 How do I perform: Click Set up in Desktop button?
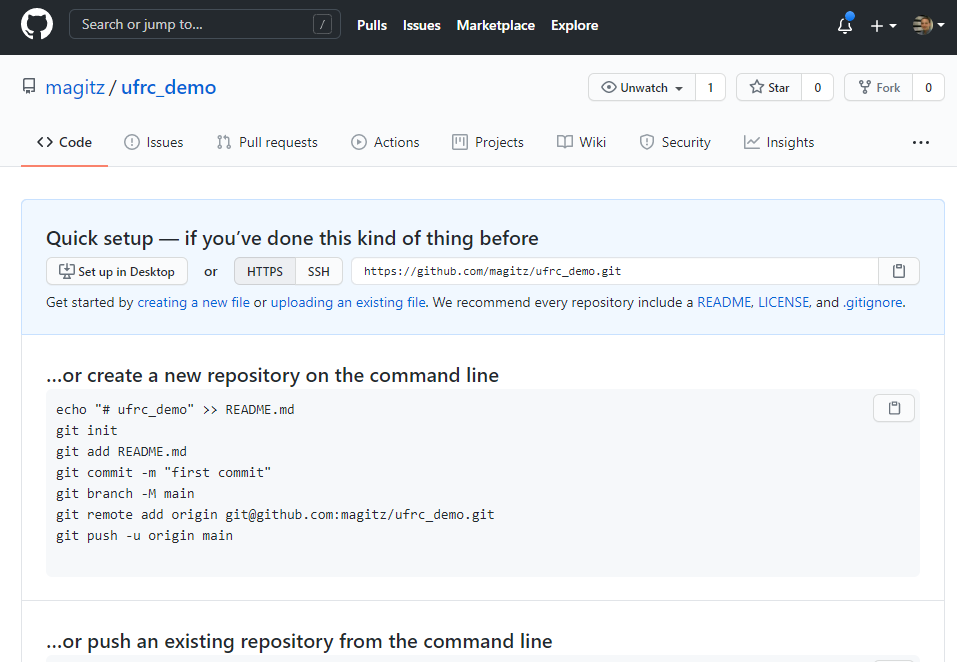[117, 272]
